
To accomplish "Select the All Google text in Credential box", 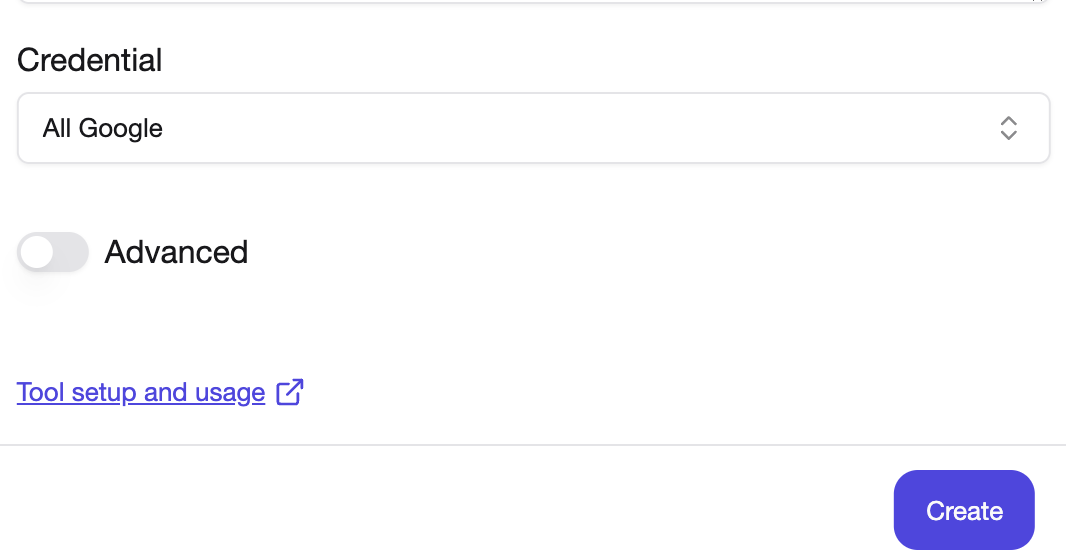I will (x=103, y=128).
